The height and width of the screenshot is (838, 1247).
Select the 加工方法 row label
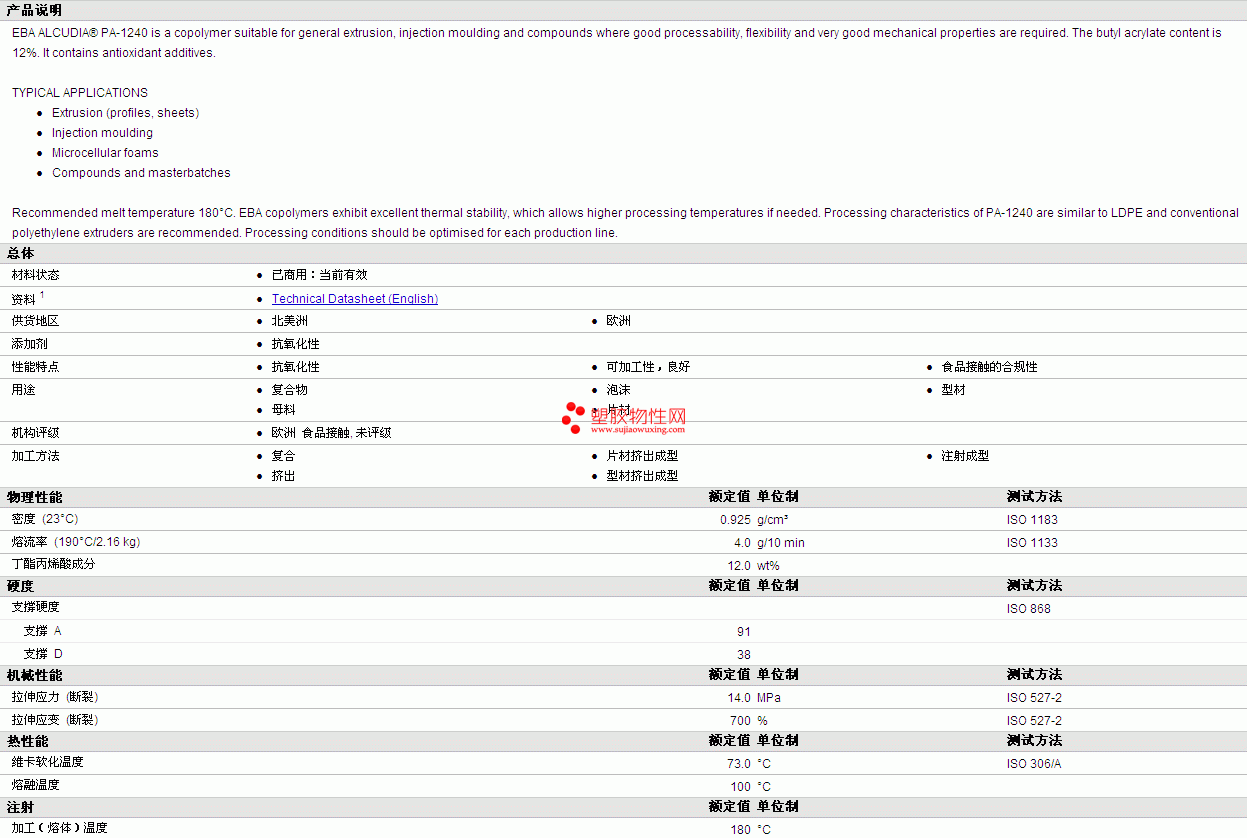[x=35, y=456]
